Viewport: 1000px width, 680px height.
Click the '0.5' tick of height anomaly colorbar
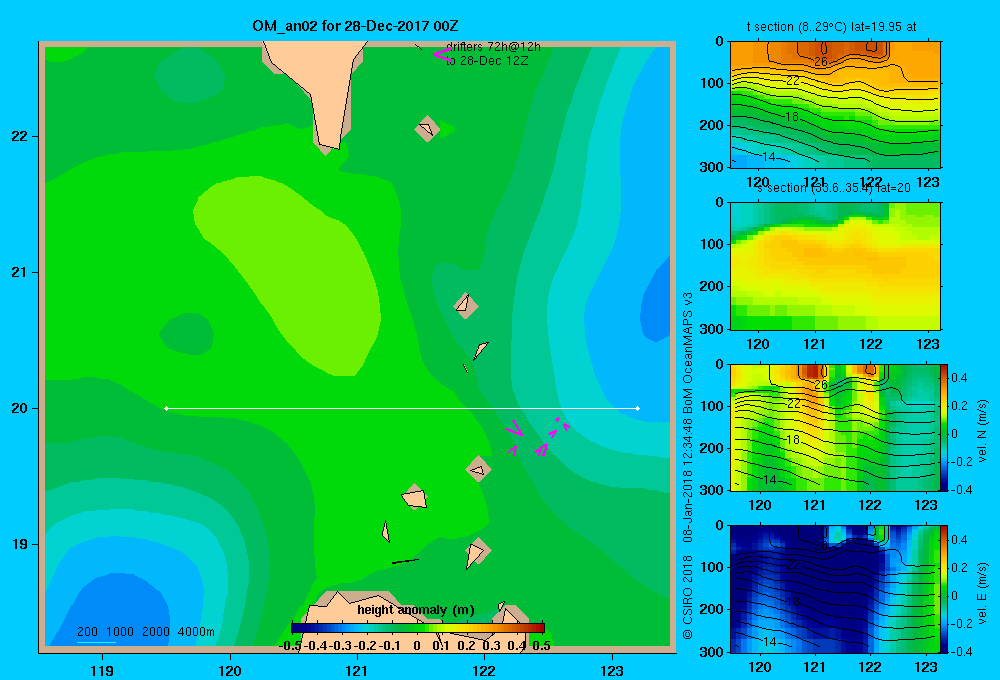[541, 646]
